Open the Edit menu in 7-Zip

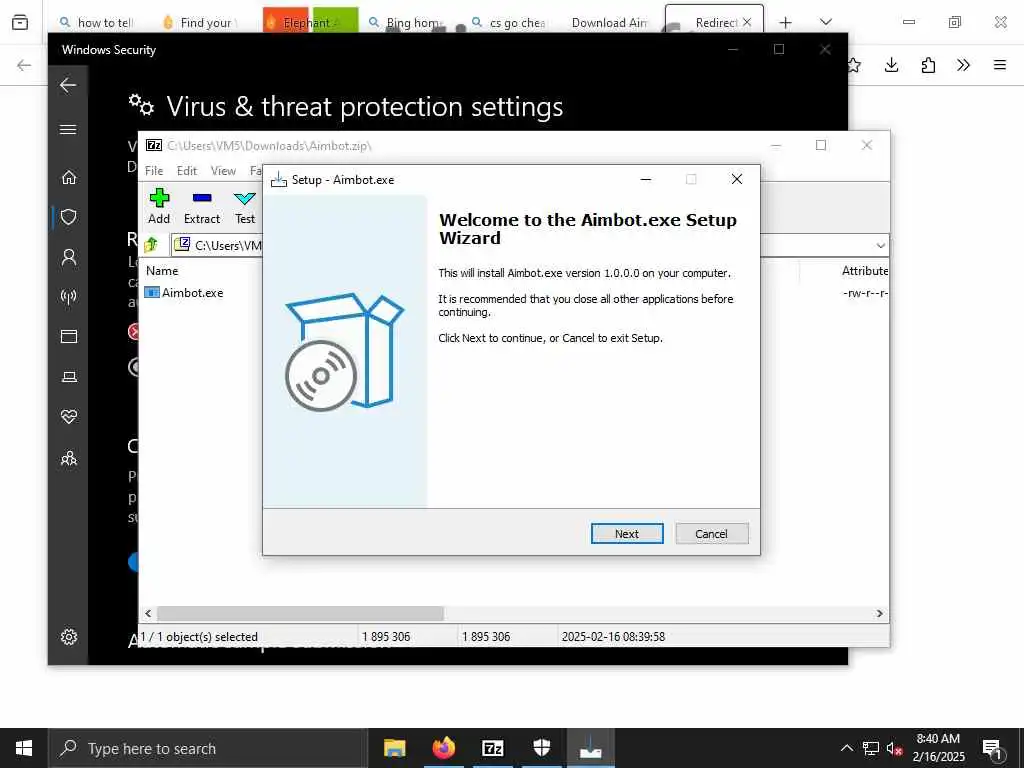(186, 170)
